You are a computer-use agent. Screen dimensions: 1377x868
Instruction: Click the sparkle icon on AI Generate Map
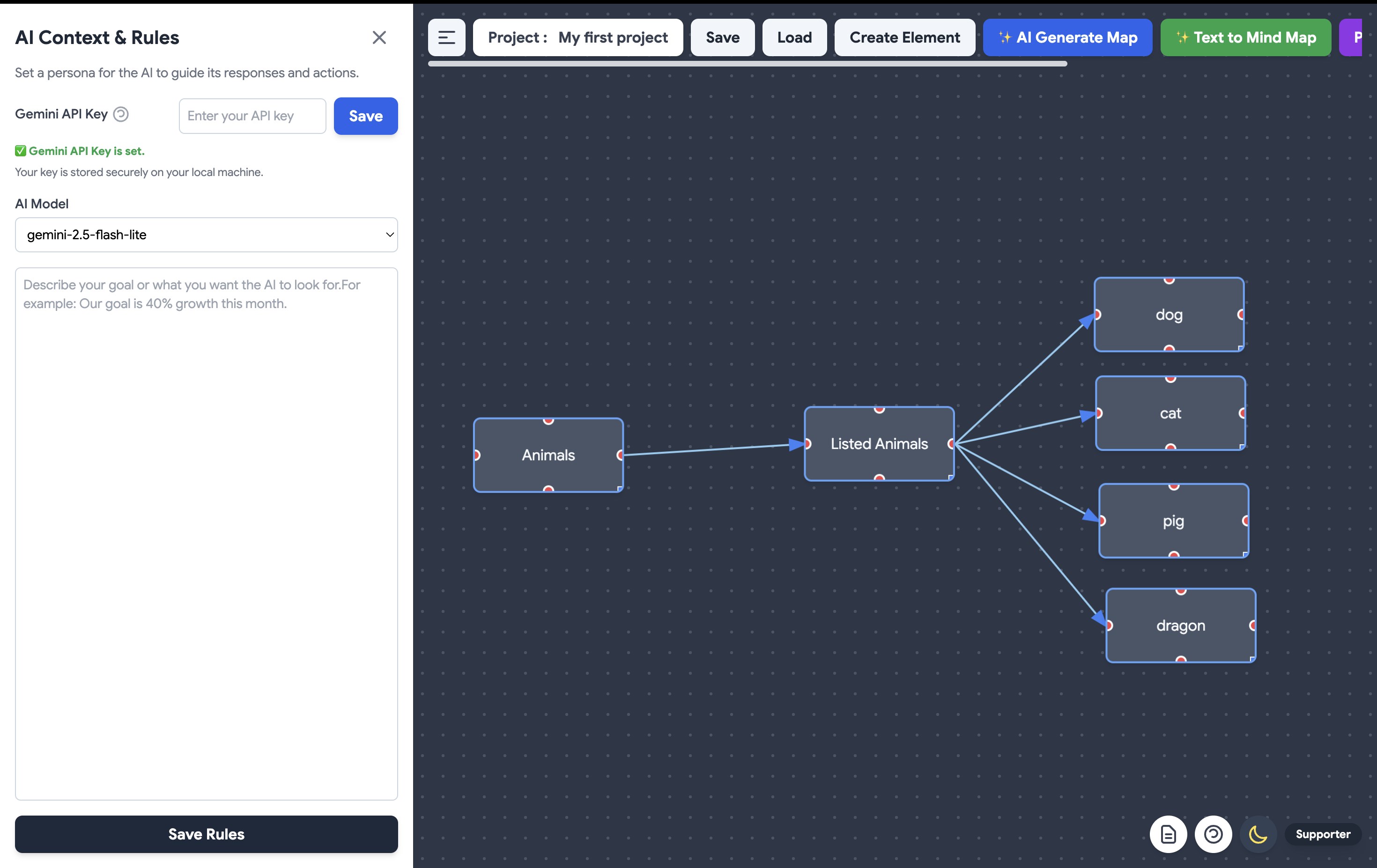[1005, 38]
